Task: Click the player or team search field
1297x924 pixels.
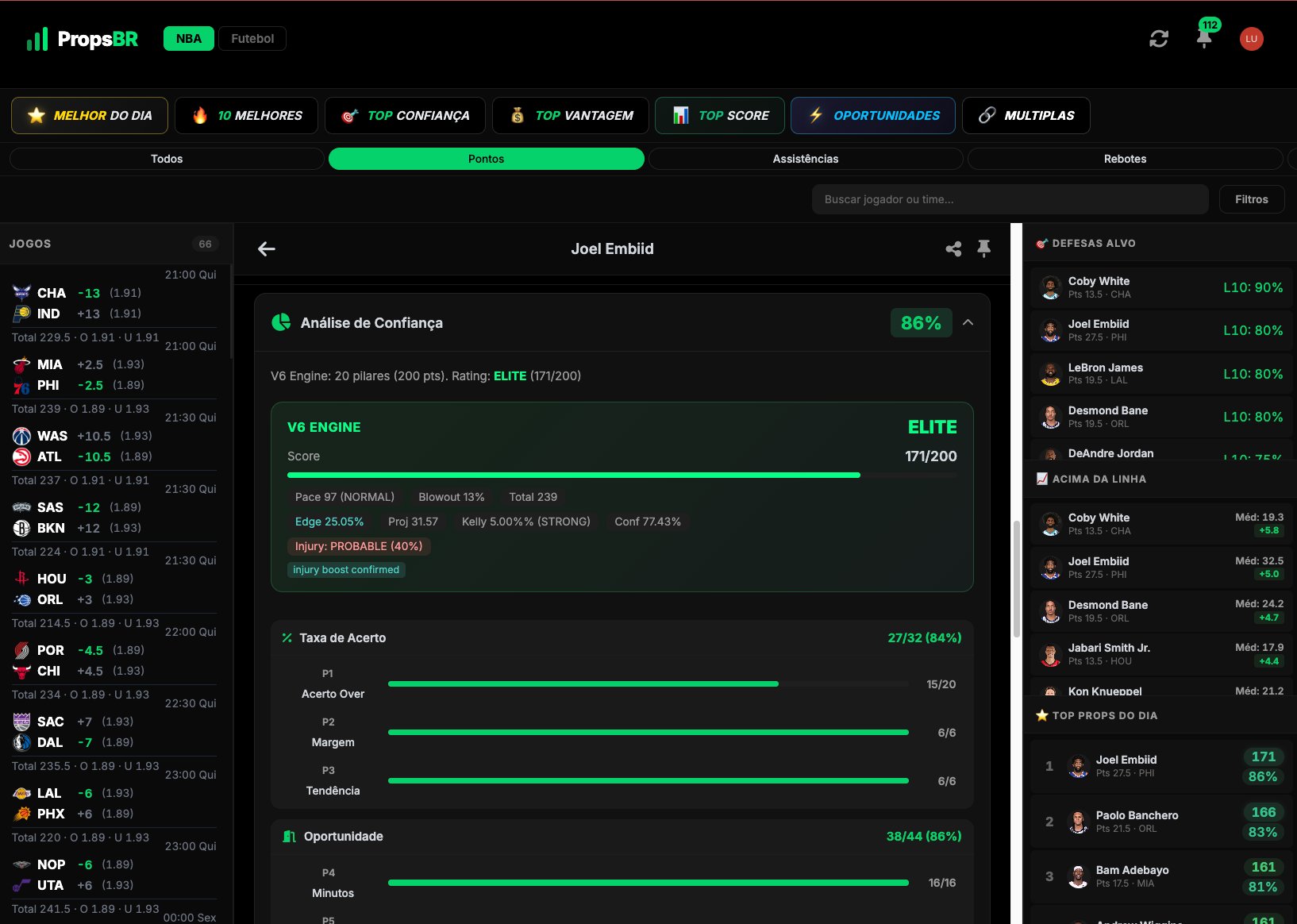Action: [x=1010, y=199]
